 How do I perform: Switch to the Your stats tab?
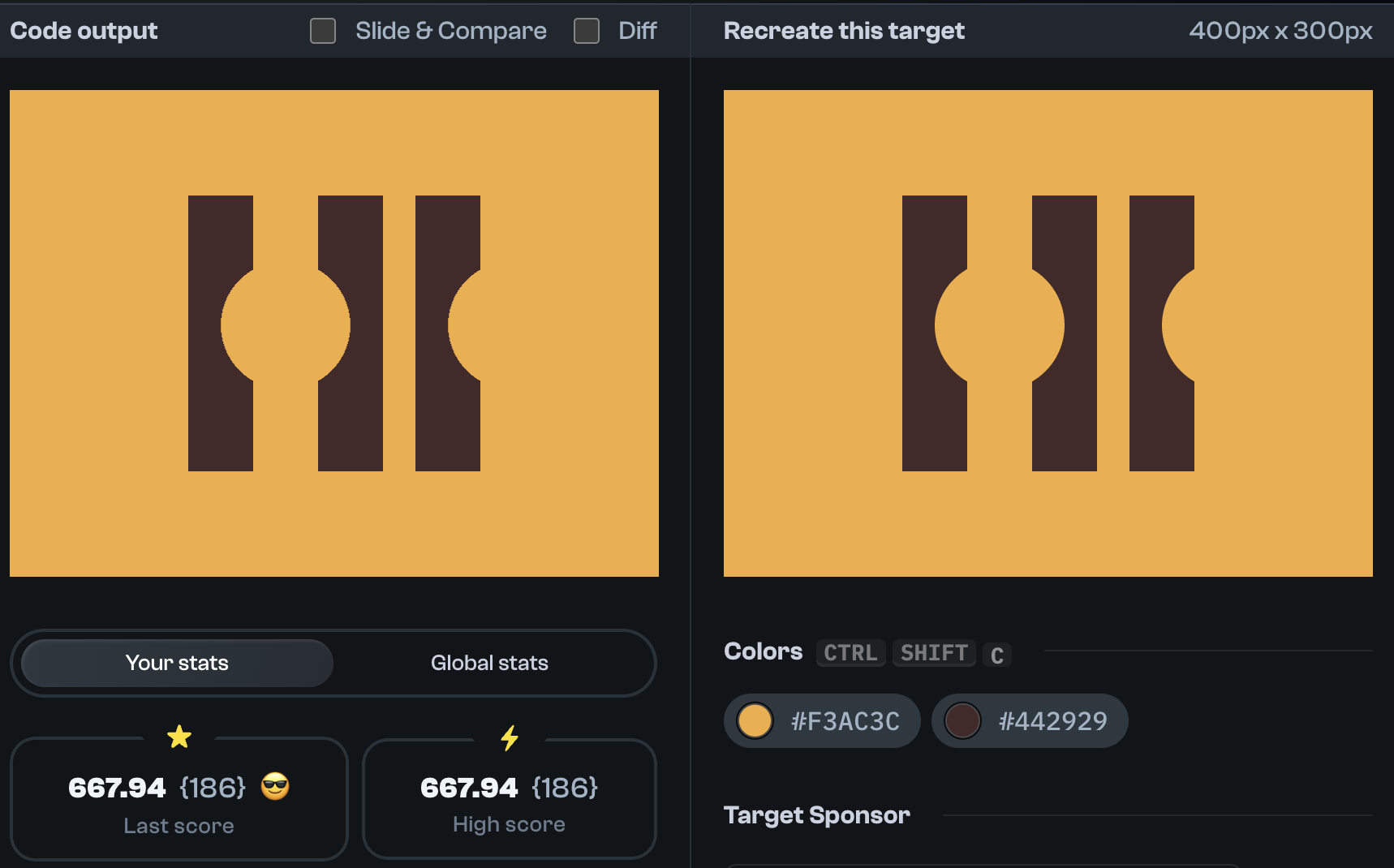(177, 663)
